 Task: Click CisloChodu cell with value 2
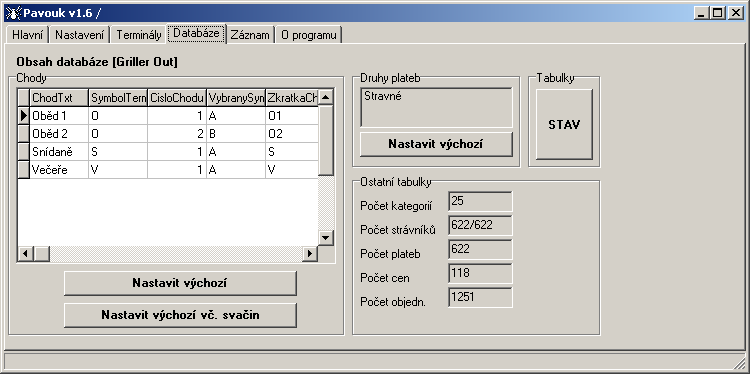(177, 134)
